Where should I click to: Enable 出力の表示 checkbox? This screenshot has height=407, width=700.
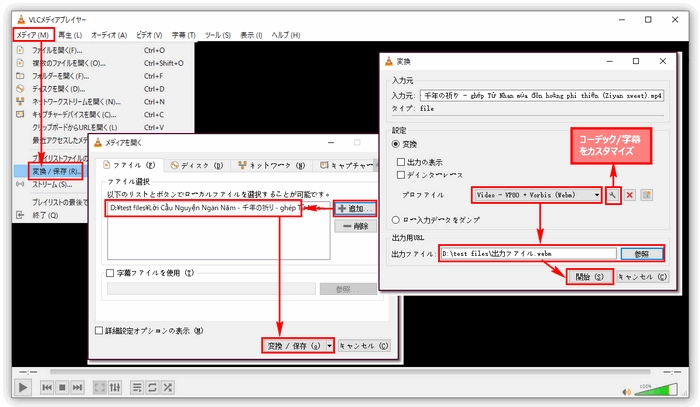[401, 162]
